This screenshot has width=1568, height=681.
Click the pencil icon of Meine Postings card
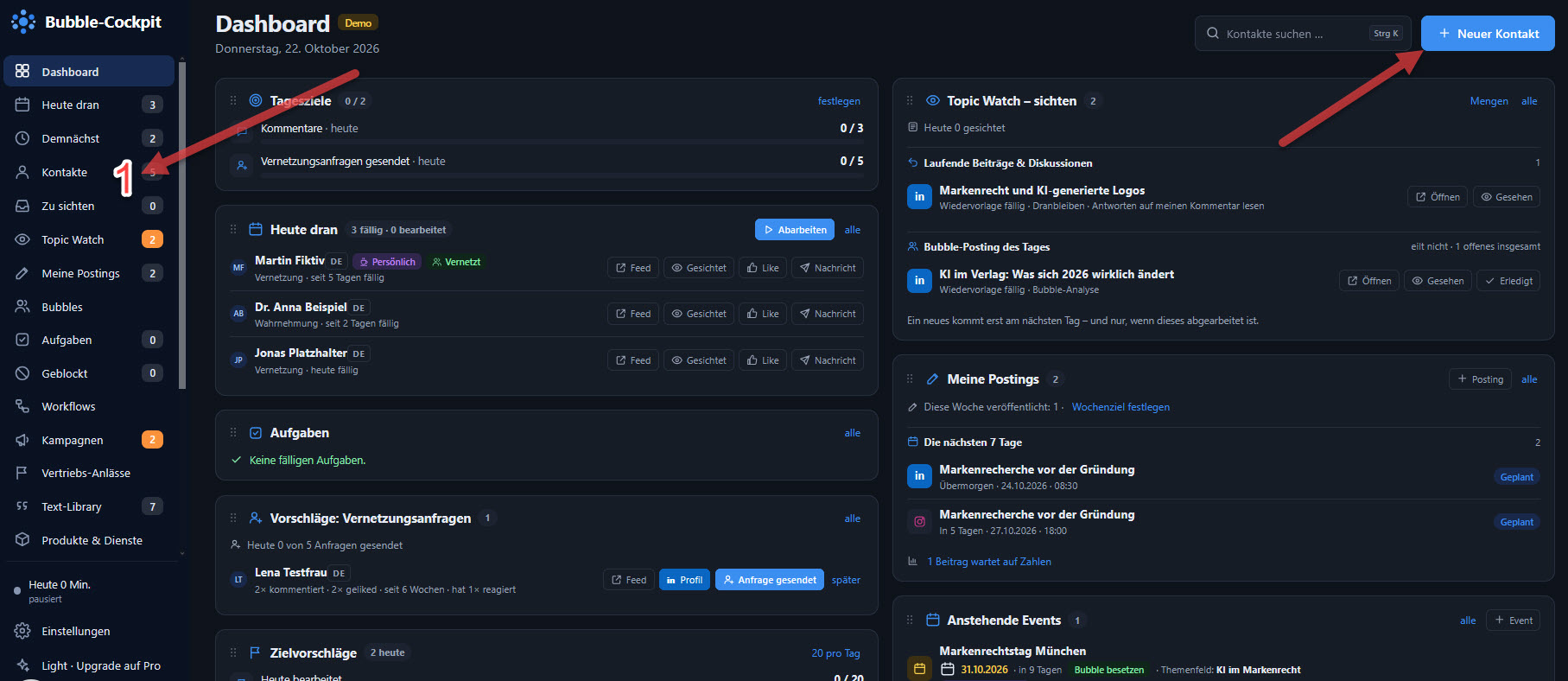932,379
